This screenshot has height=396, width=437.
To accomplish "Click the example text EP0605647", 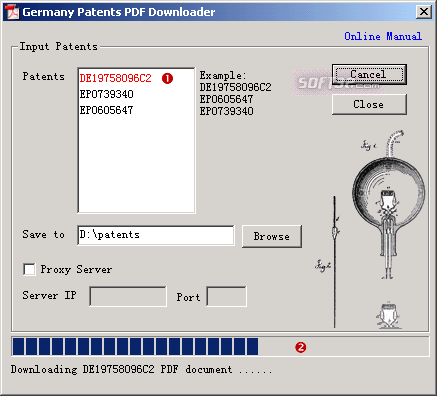I will pos(226,99).
